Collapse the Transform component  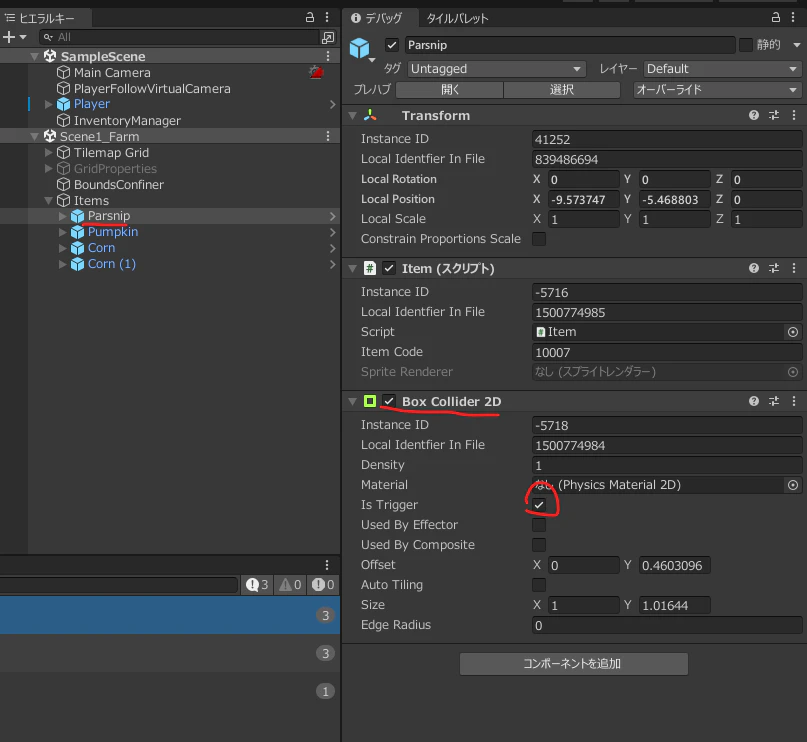tap(353, 116)
